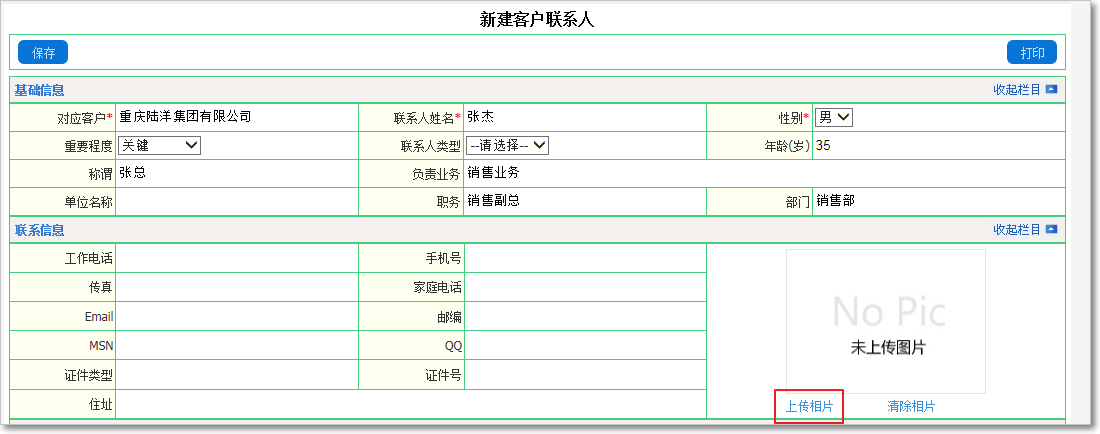Click the 年龄 field showing 35
1100x434 pixels.
[x=939, y=146]
